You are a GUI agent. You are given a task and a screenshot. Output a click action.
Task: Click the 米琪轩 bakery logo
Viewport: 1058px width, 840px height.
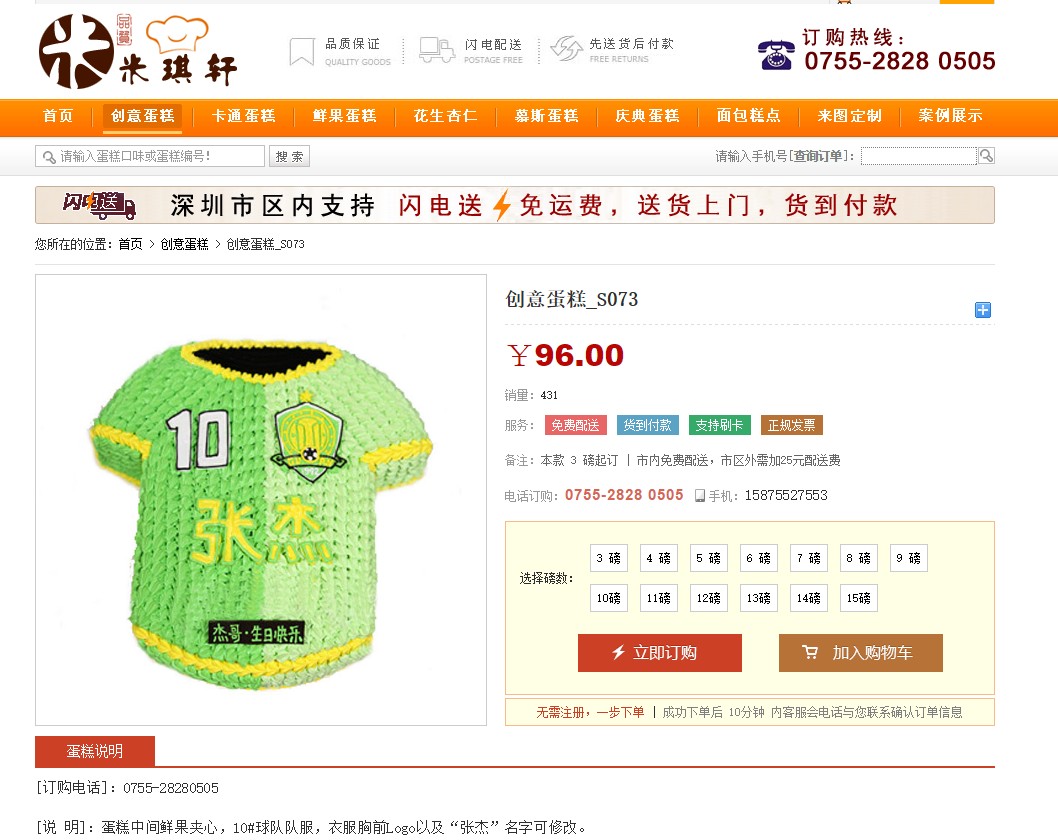tap(138, 51)
